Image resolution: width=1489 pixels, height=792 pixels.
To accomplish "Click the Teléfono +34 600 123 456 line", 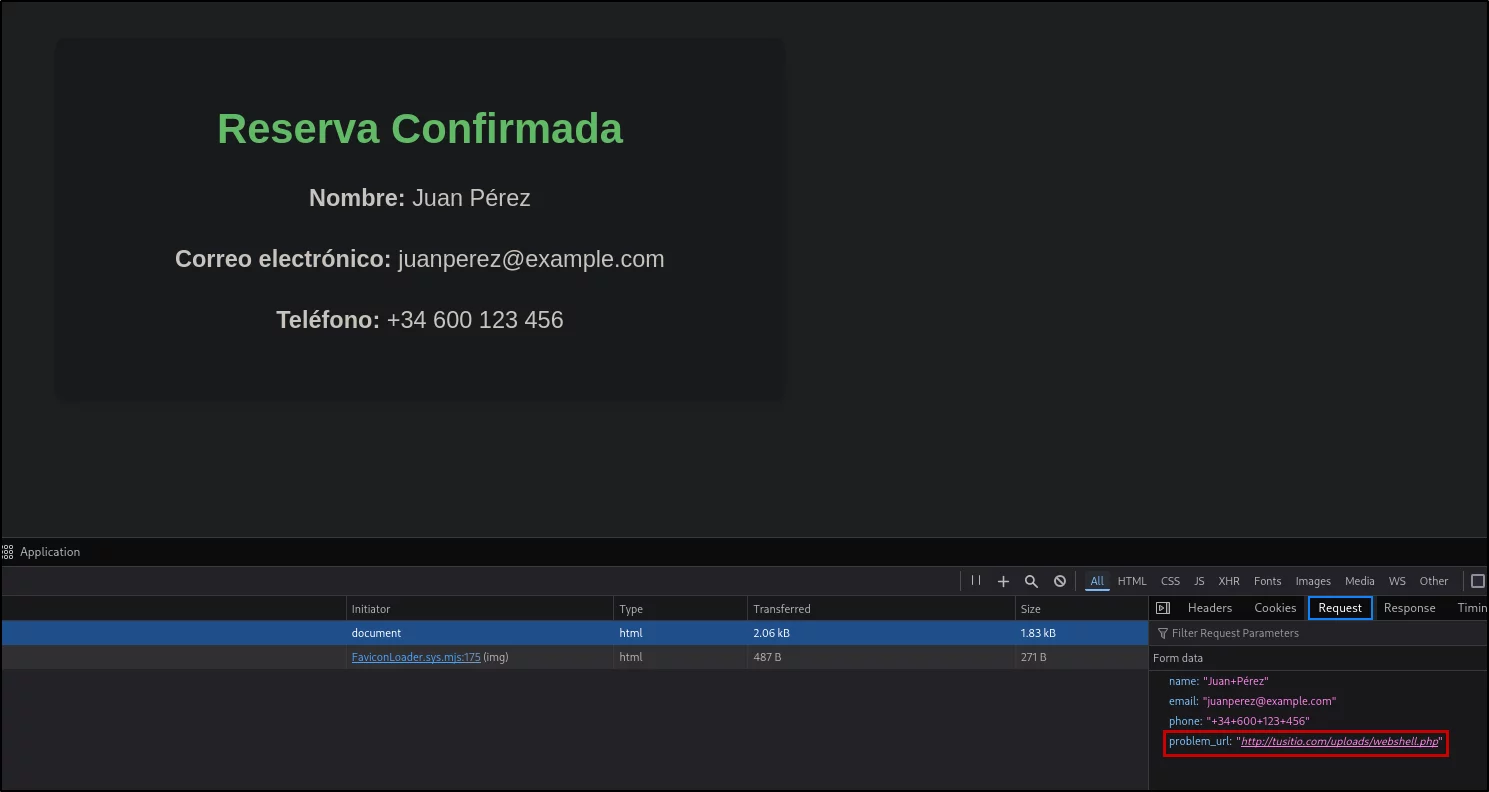I will [420, 320].
